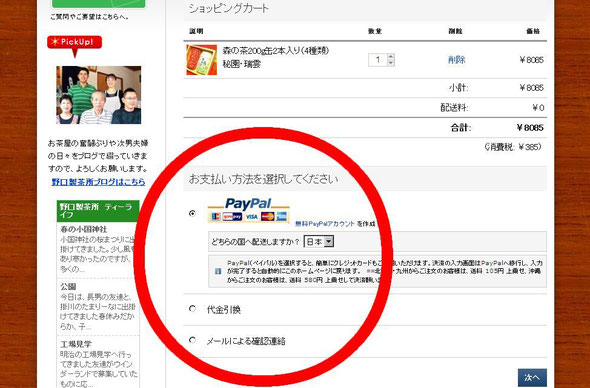This screenshot has width=590, height=388.
Task: Click the tea product thumbnail image
Action: [202, 60]
